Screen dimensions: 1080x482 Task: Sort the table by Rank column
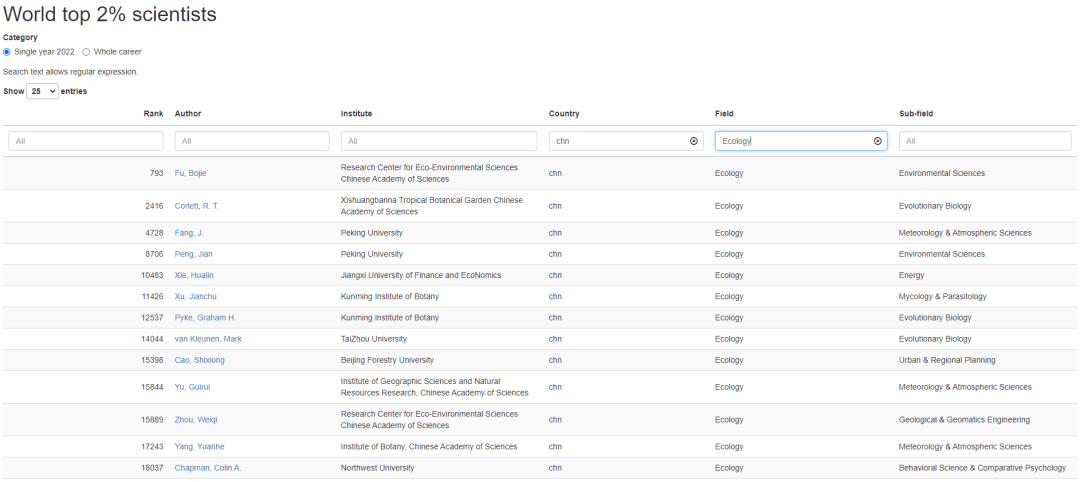[x=153, y=114]
